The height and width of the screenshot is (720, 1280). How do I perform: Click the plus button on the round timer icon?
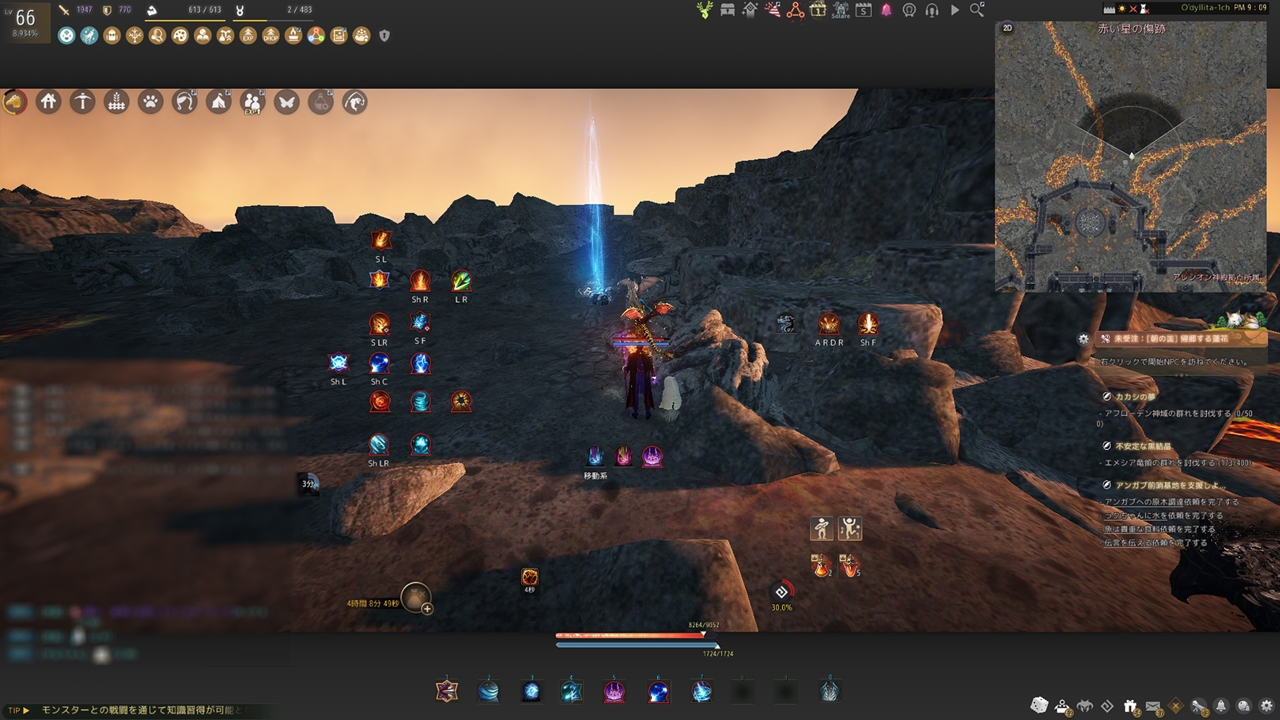427,607
